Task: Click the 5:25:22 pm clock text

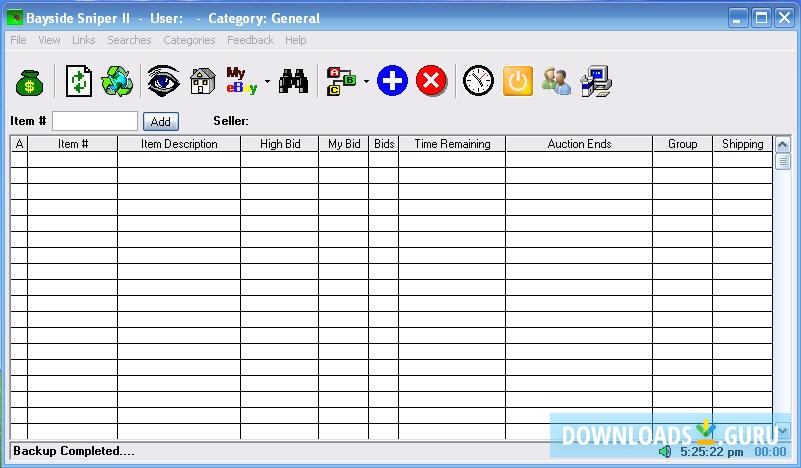Action: point(712,452)
